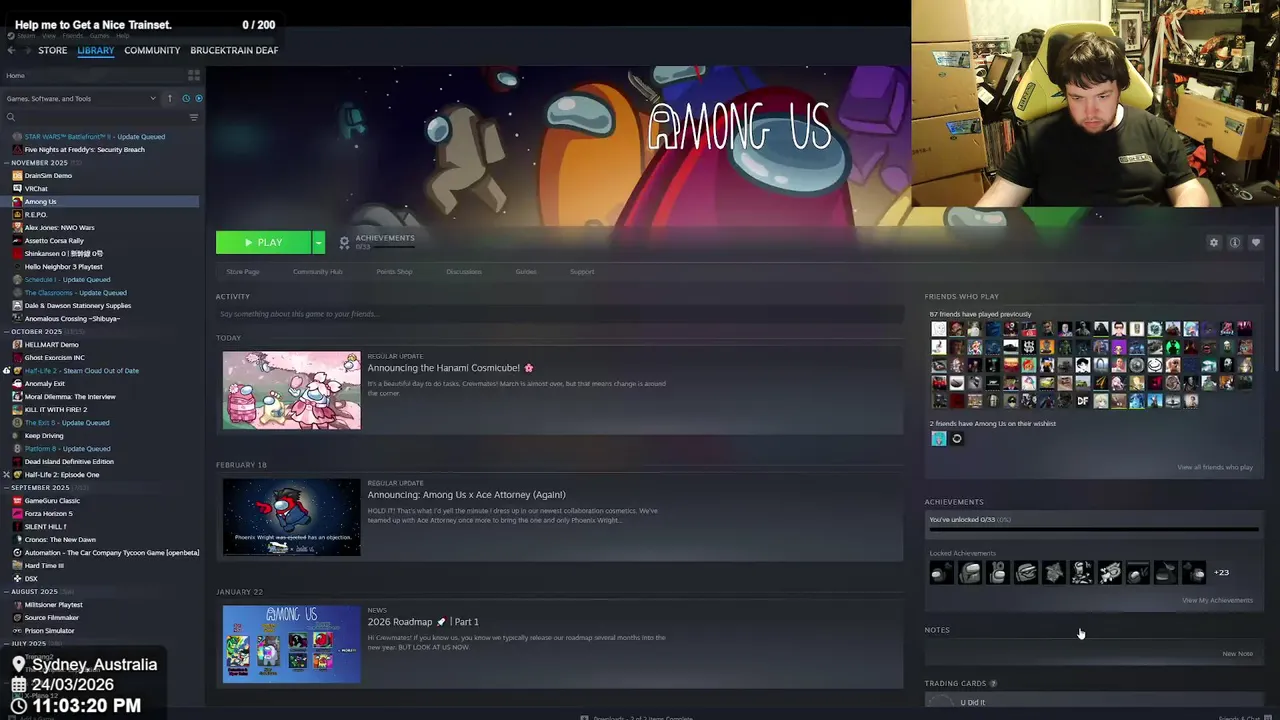Select Ghost Exorcism INC
The height and width of the screenshot is (720, 1280).
point(54,357)
